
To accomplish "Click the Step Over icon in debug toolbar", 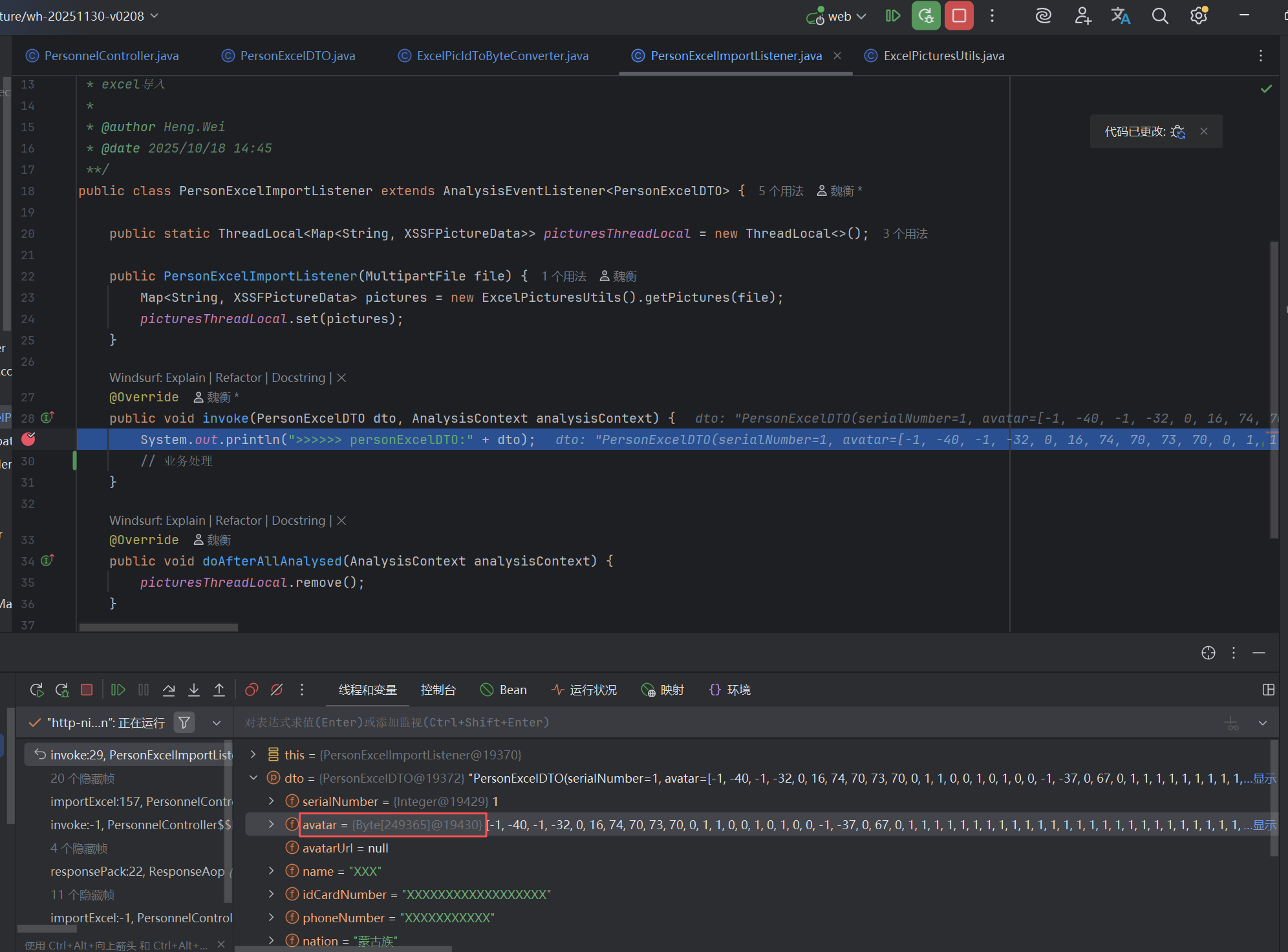I will (169, 690).
